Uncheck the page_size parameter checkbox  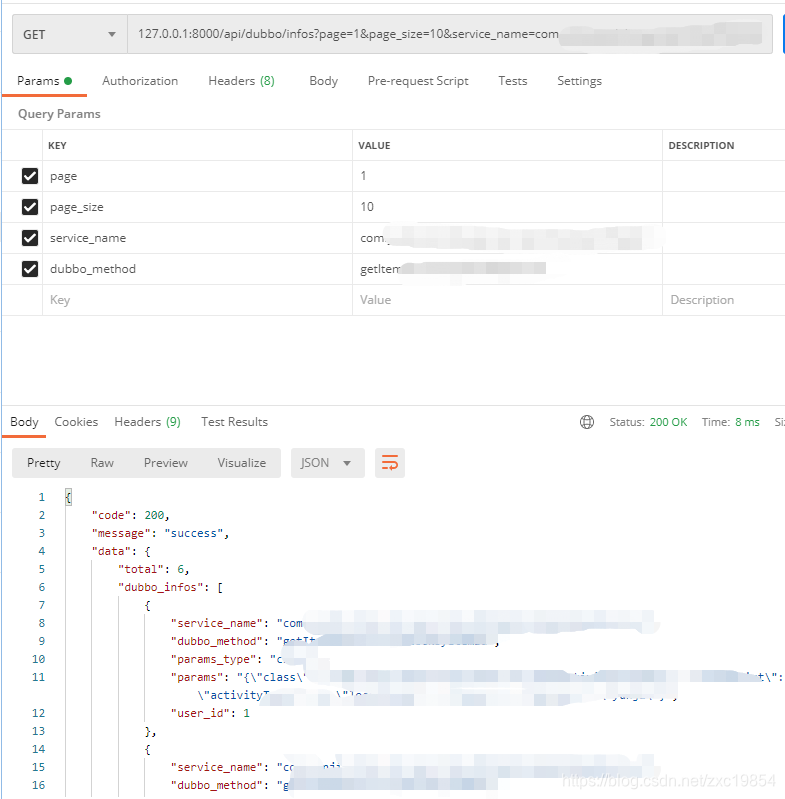click(30, 207)
